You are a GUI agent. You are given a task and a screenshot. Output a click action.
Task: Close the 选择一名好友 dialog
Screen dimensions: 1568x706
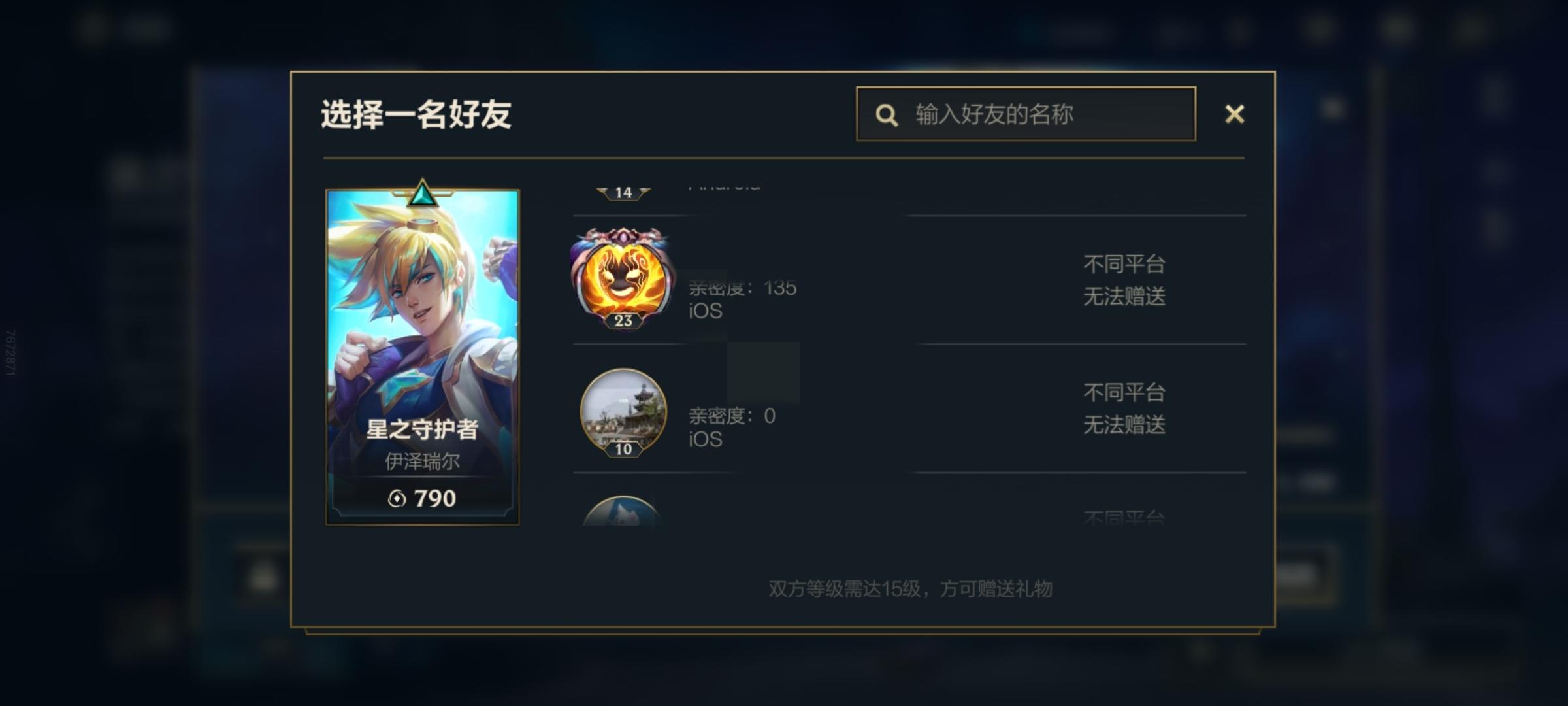point(1234,114)
